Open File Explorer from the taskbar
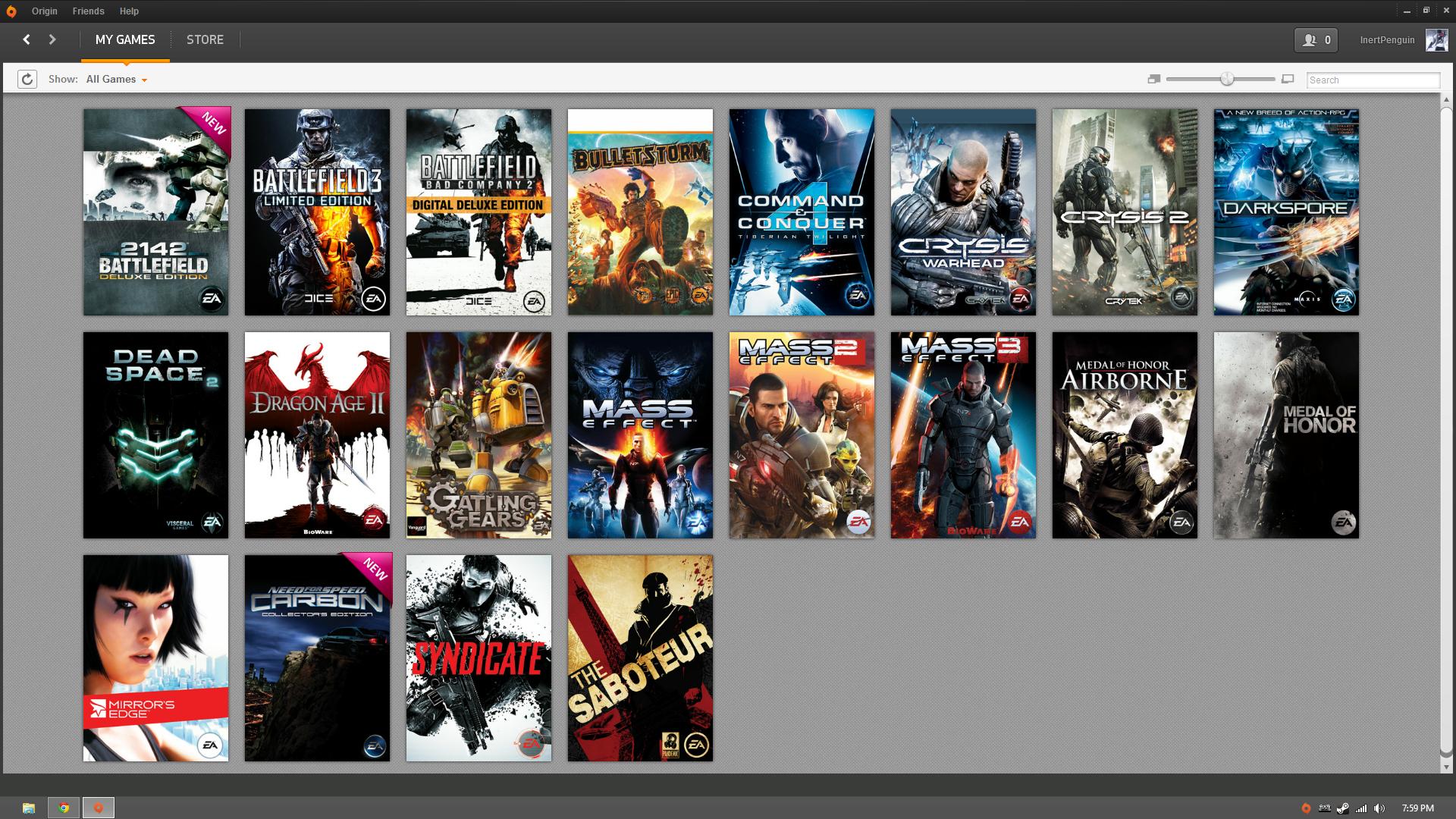The image size is (1456, 819). click(29, 808)
